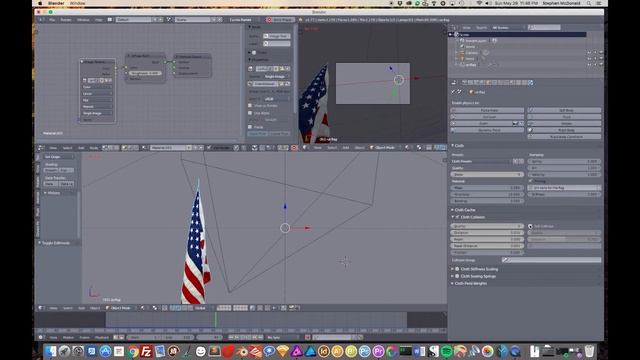Screen dimensions: 640x360
Task: Open Finder from the dock
Action: (x=51, y=351)
